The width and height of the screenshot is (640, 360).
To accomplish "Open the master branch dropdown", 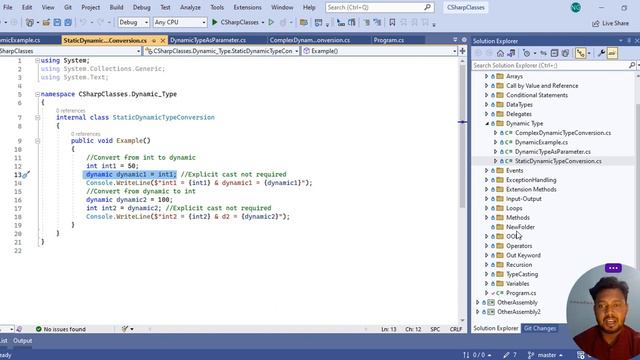I will point(546,355).
